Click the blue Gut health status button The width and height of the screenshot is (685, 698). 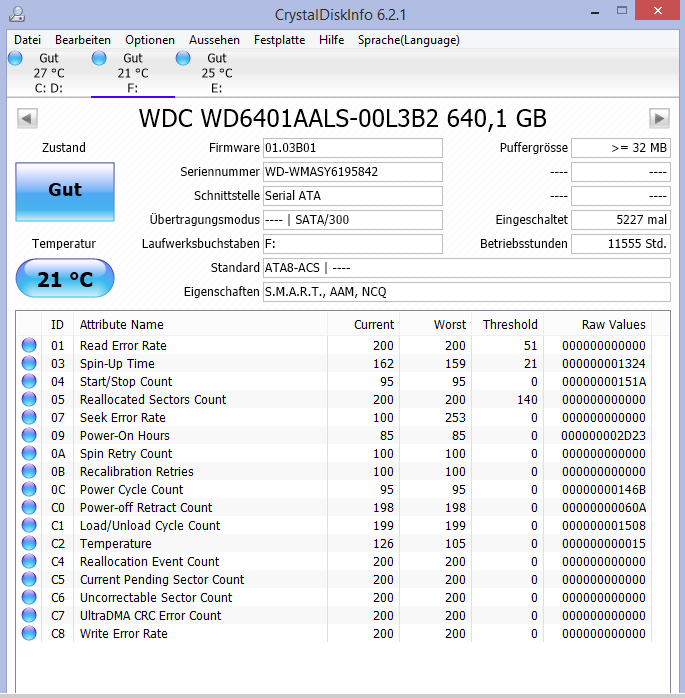point(65,192)
